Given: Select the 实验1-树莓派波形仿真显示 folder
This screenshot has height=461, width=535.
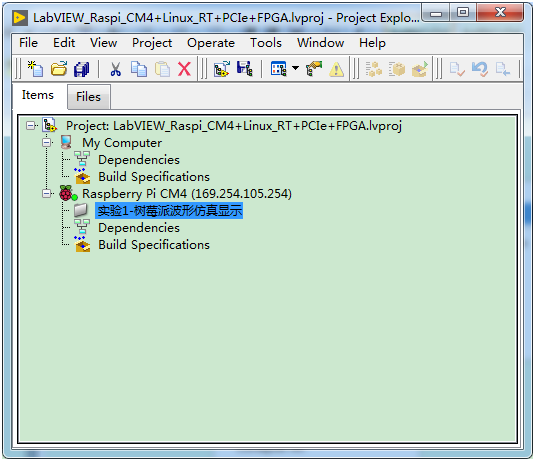Looking at the screenshot, I should (169, 211).
